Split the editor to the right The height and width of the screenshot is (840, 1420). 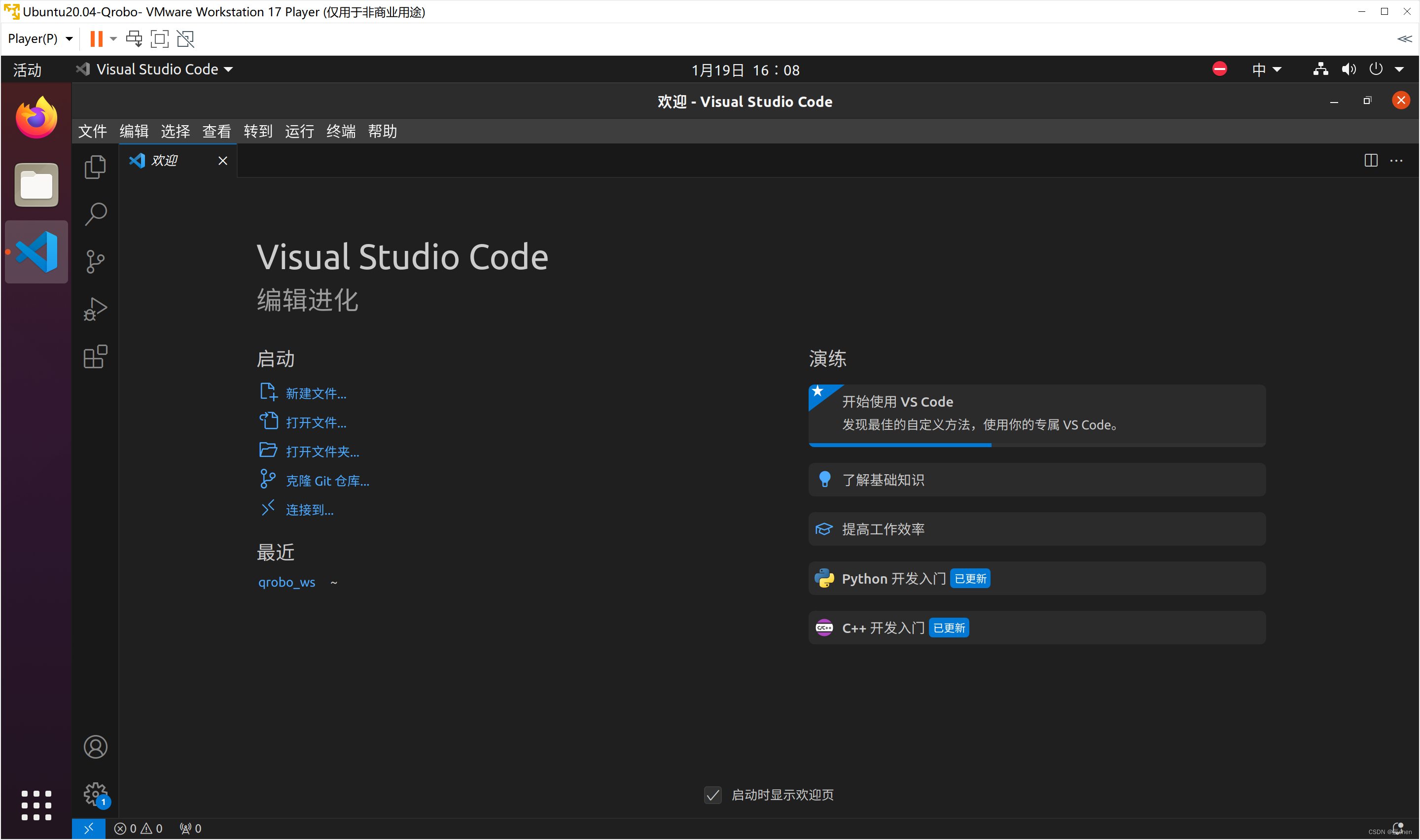[1370, 161]
